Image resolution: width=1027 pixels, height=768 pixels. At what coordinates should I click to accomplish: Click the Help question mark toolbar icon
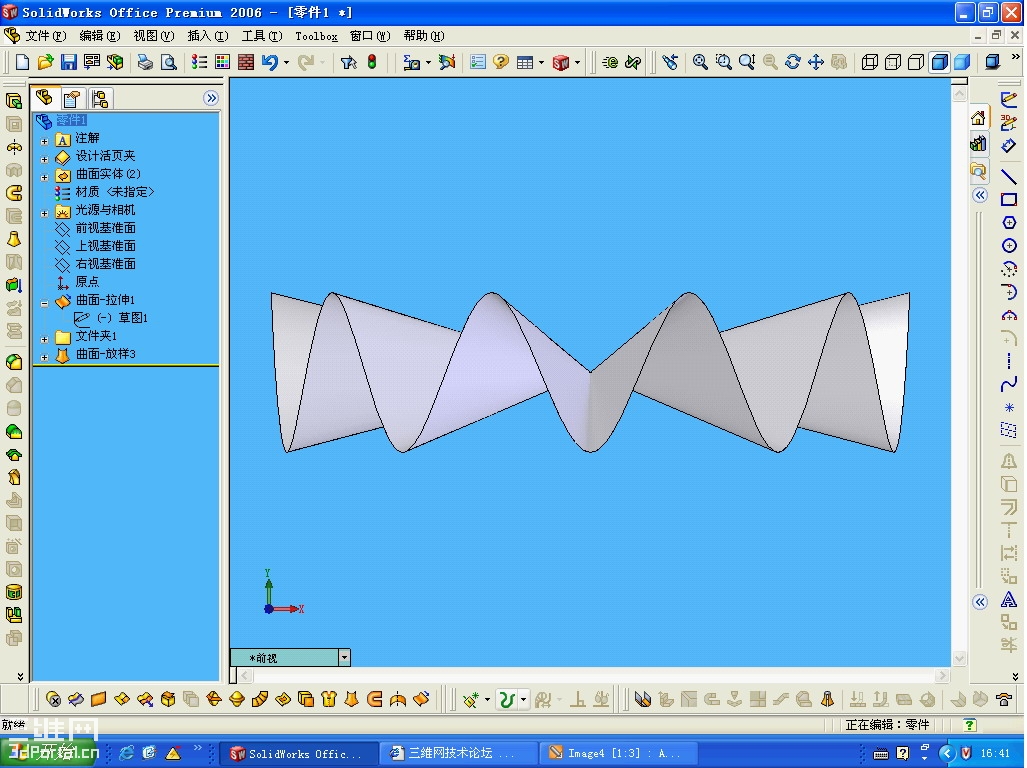(501, 62)
